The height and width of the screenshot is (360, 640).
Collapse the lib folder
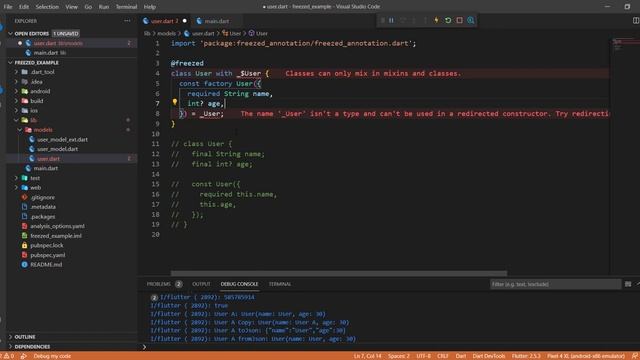tap(33, 120)
